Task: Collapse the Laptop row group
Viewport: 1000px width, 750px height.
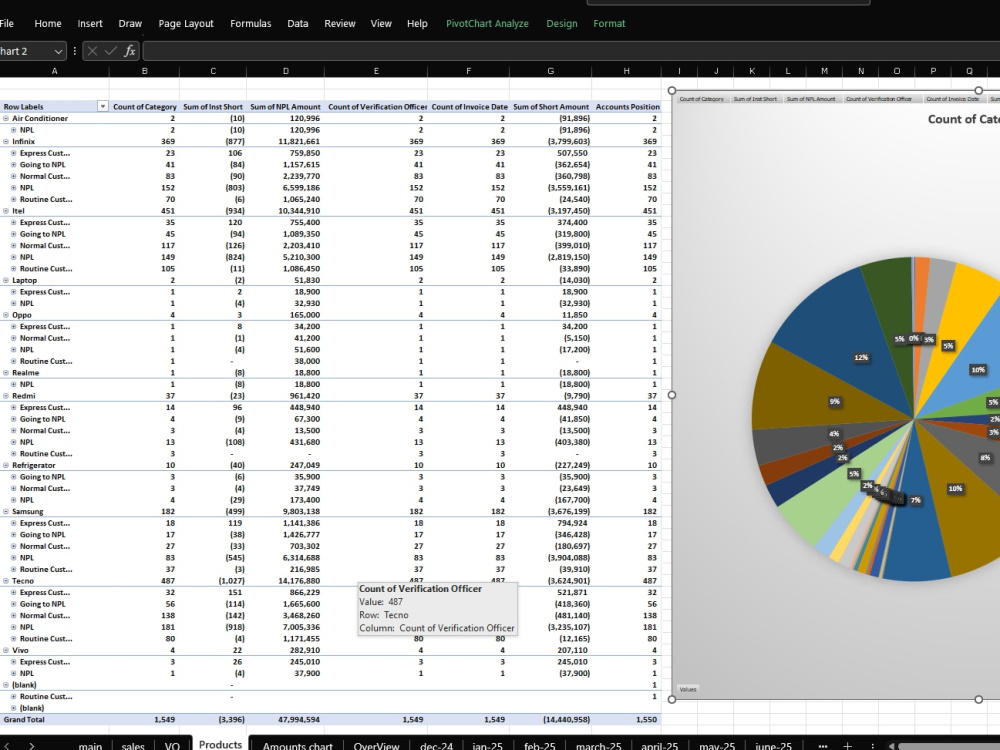Action: [x=6, y=280]
